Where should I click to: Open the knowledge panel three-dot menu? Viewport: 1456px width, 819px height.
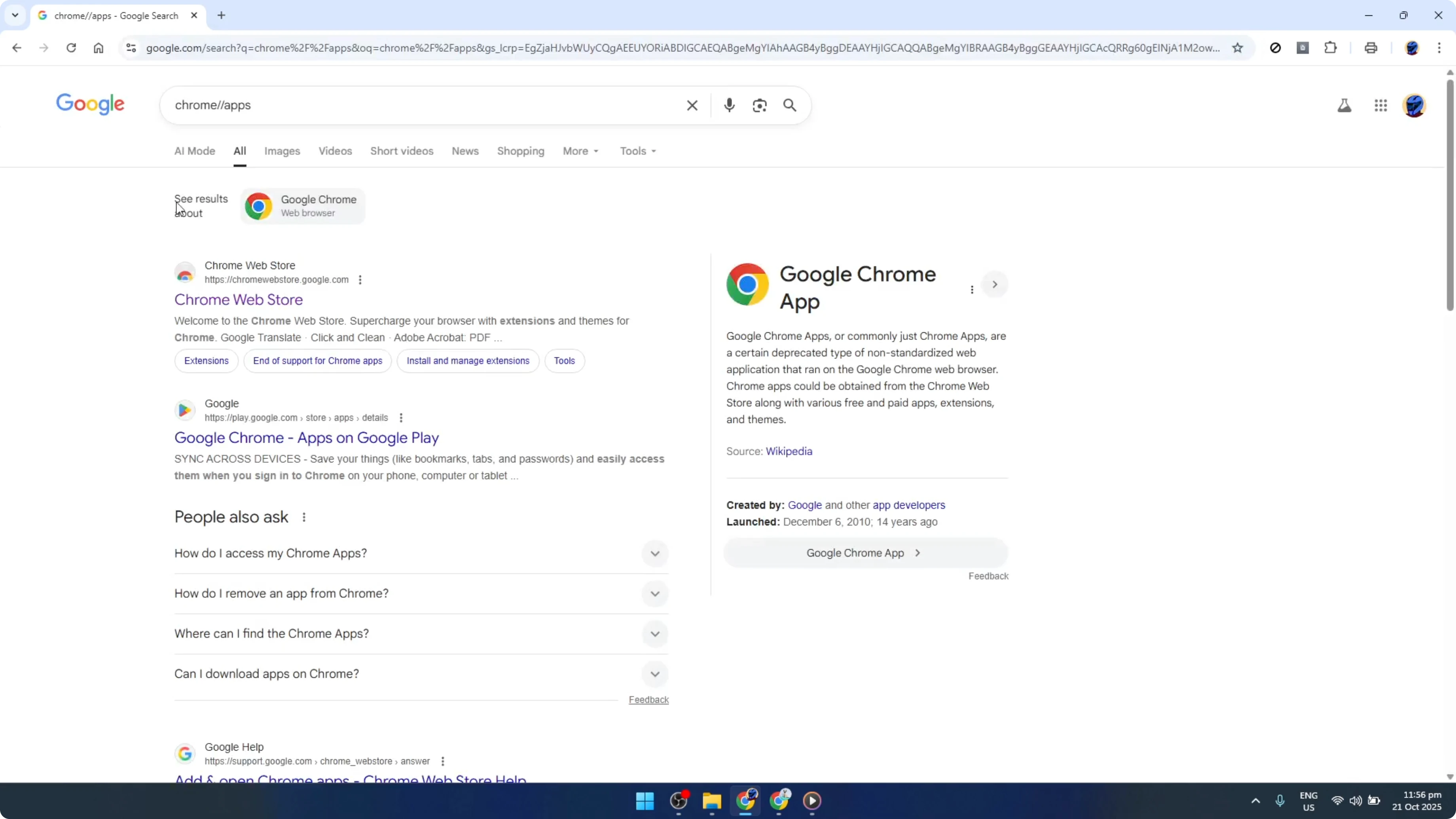pos(972,289)
